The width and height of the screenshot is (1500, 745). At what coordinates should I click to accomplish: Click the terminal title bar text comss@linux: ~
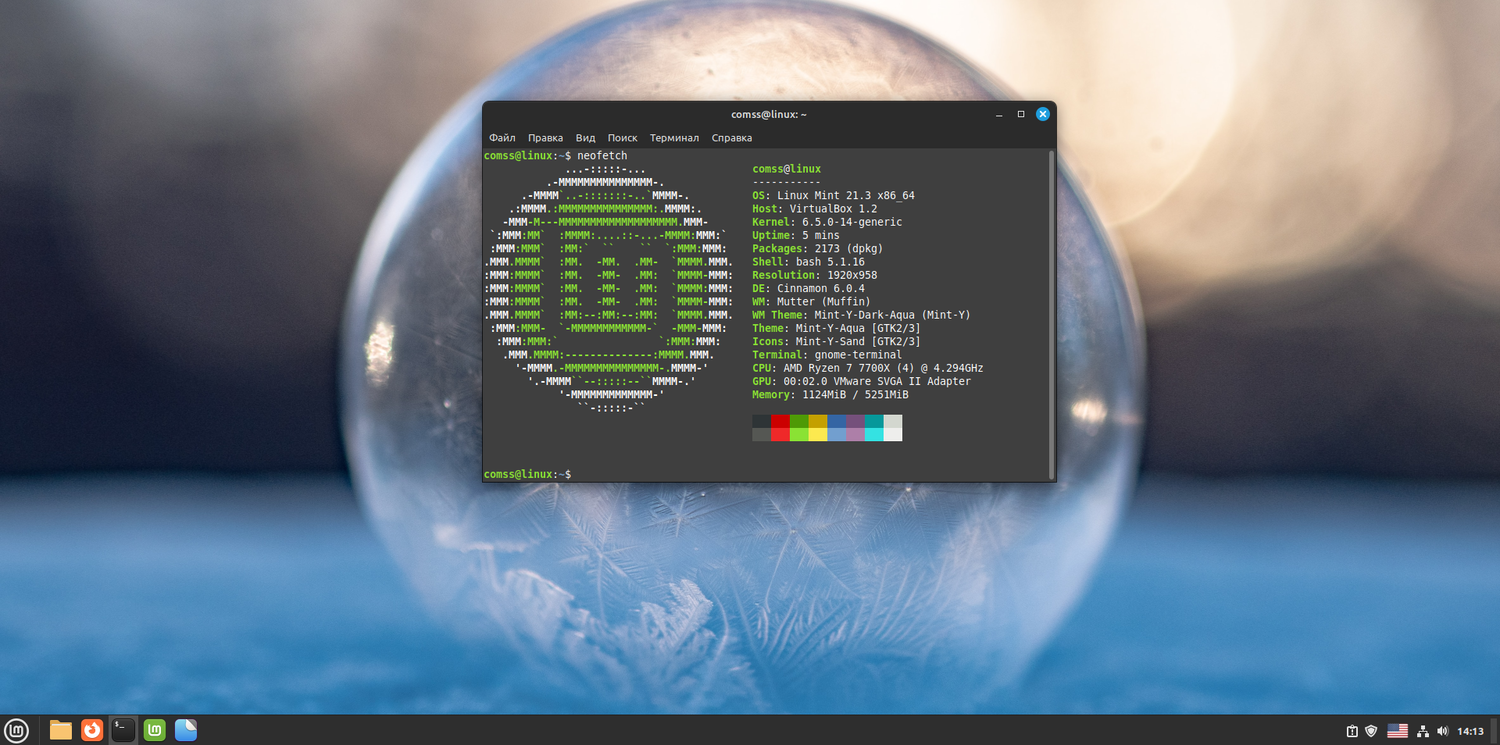pos(769,114)
